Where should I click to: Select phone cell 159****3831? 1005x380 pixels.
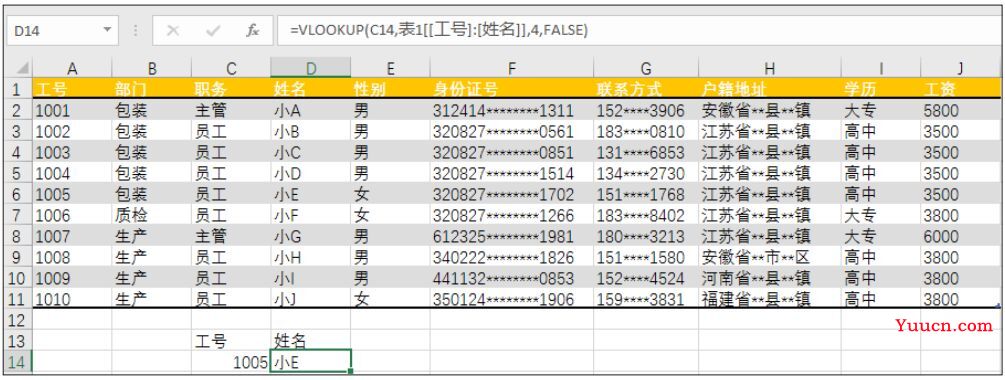pyautogui.click(x=646, y=299)
